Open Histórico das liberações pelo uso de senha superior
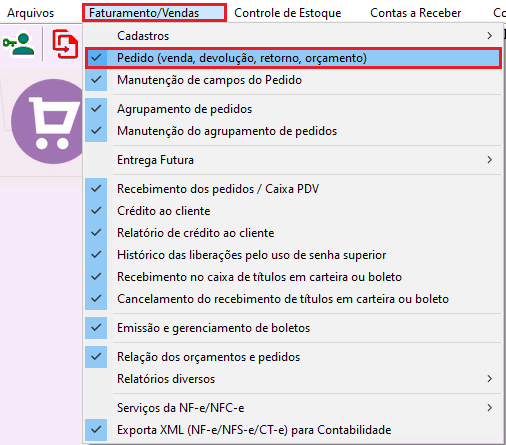The width and height of the screenshot is (506, 445). point(293,255)
